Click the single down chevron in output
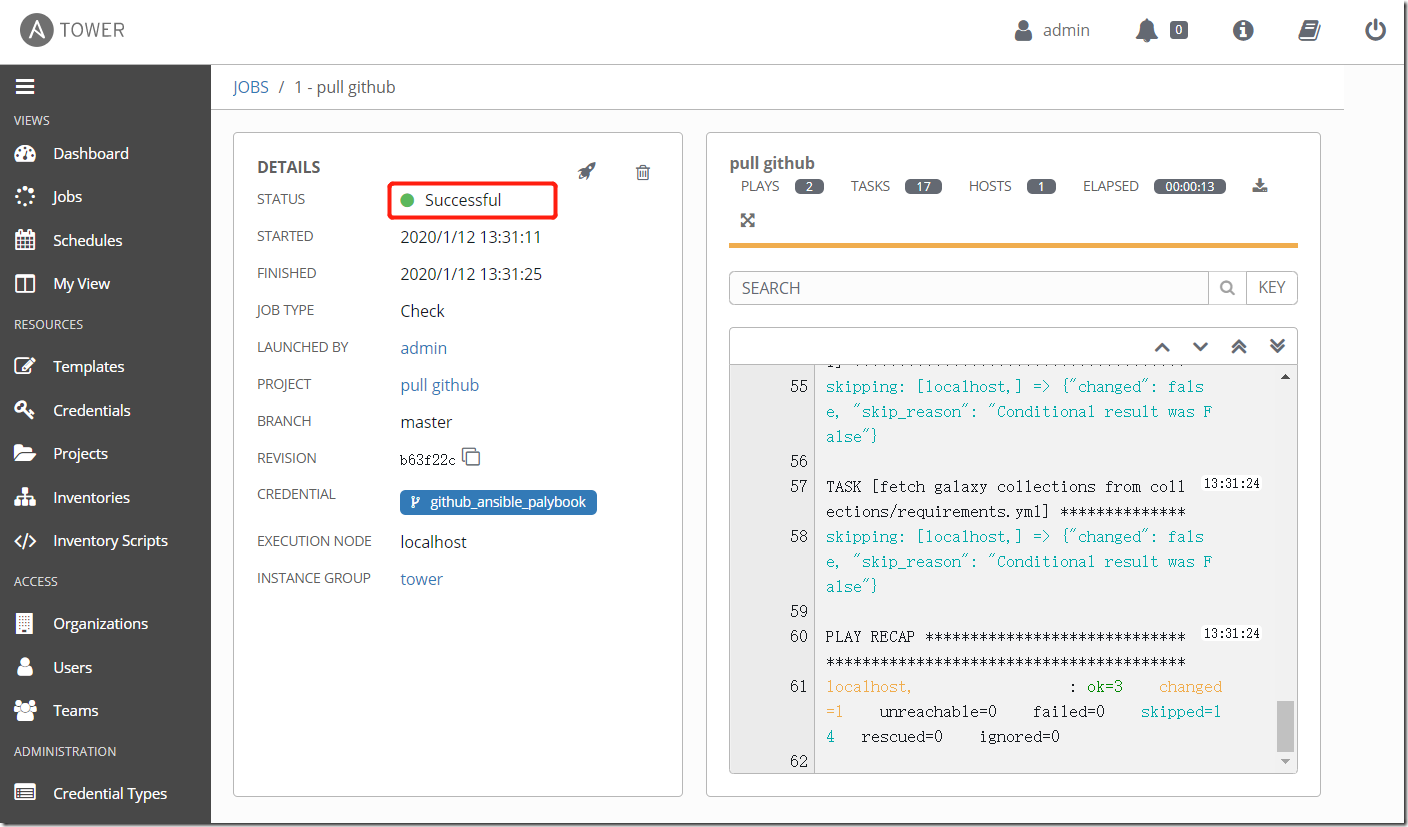The height and width of the screenshot is (827, 1408). (1201, 347)
